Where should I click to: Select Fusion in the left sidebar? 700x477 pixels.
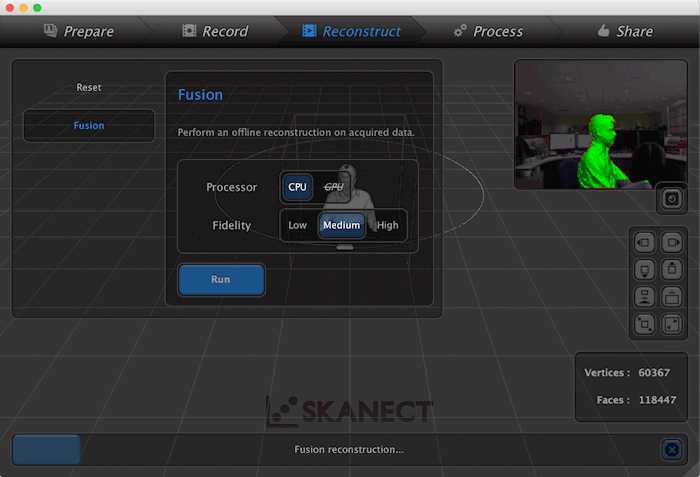[89, 126]
